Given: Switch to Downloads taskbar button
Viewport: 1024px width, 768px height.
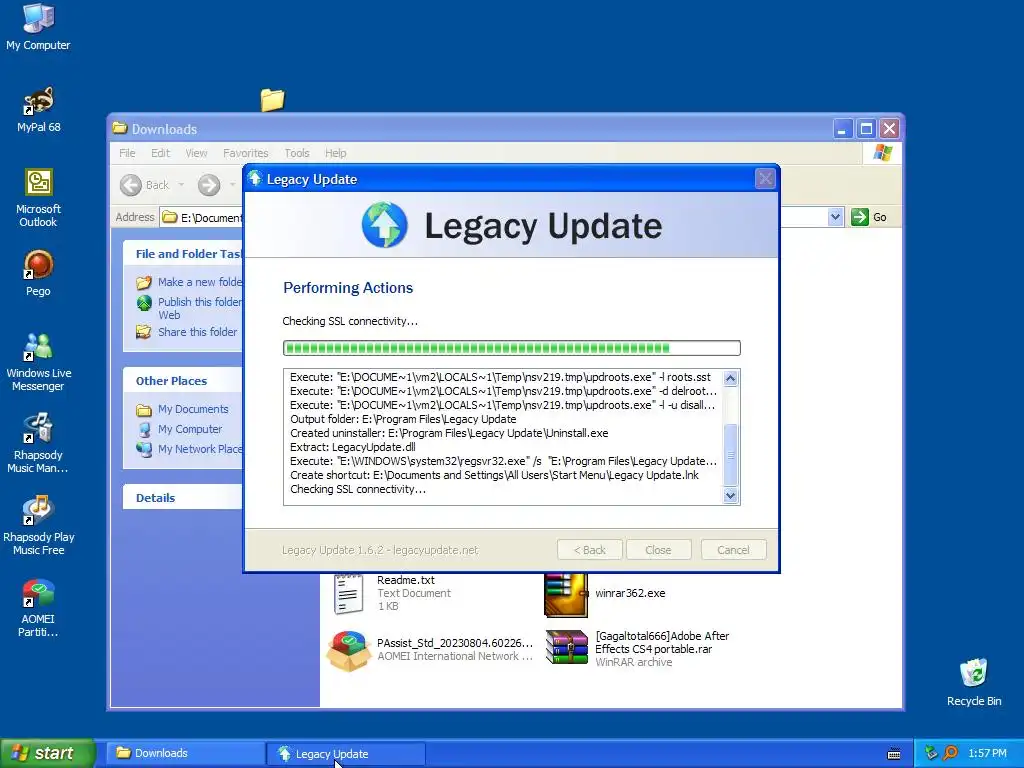Looking at the screenshot, I should (185, 753).
